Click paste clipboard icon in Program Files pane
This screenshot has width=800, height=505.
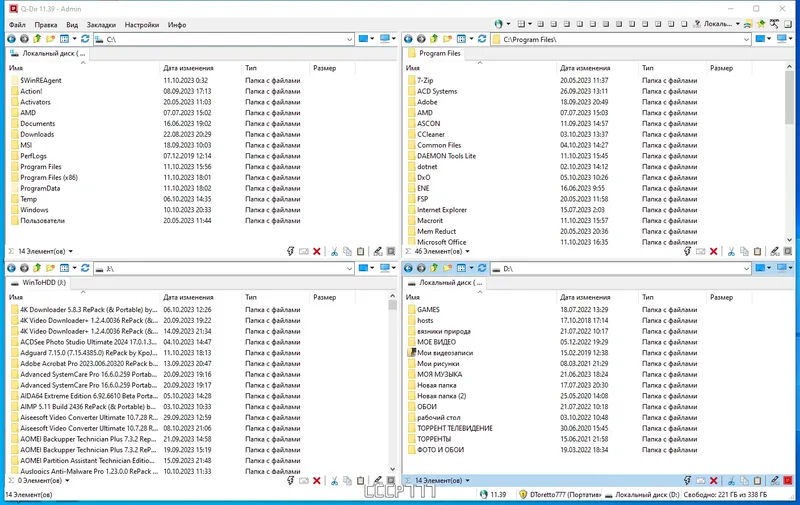click(758, 251)
